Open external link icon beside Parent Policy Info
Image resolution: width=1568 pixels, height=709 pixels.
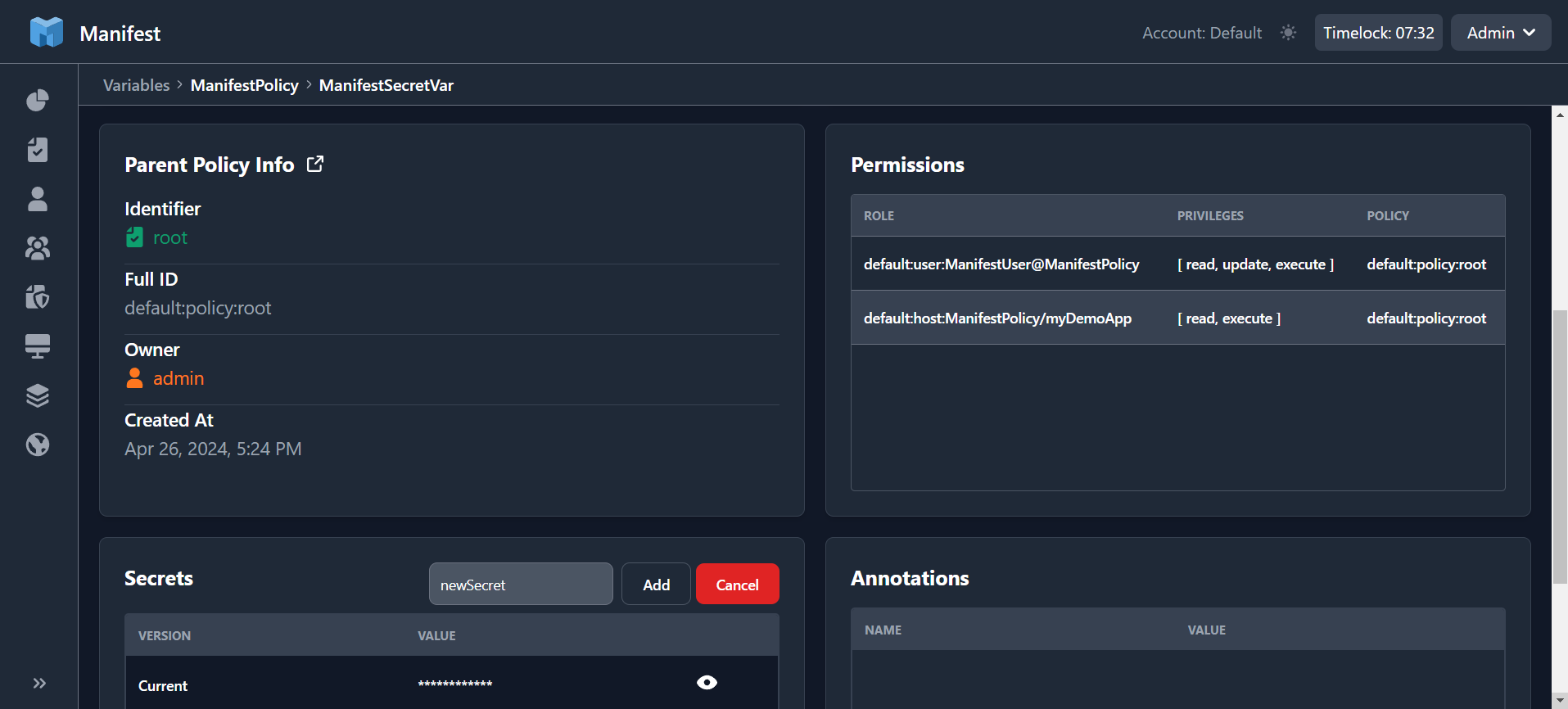tap(315, 164)
